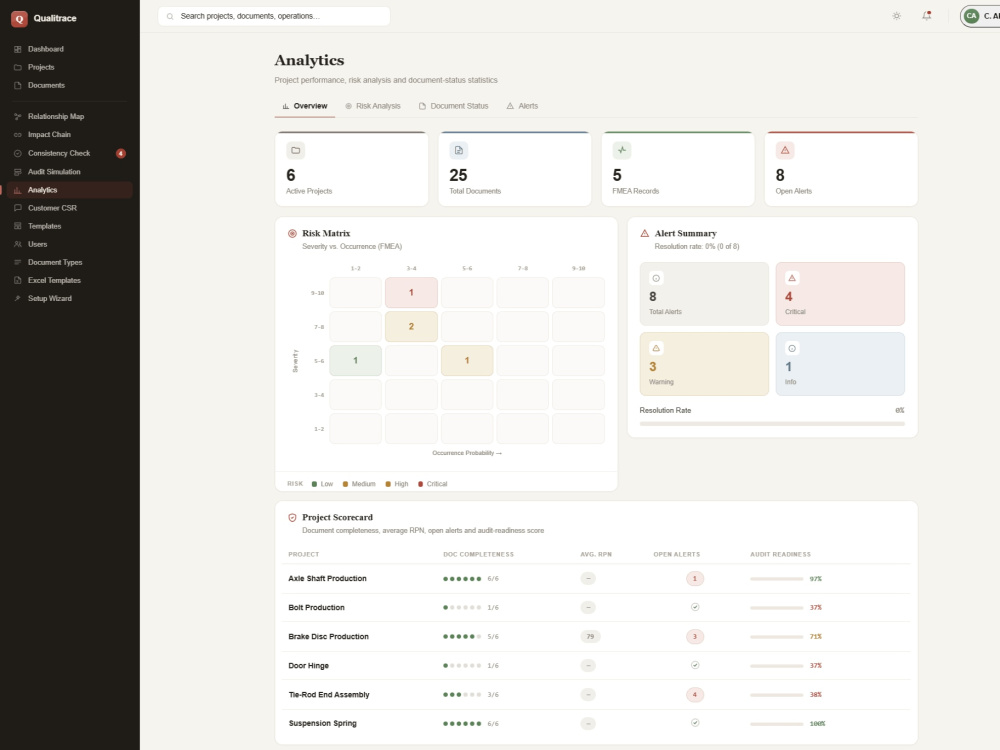The image size is (1000, 750).
Task: Click the Resolution Rate progress bar
Action: click(772, 423)
